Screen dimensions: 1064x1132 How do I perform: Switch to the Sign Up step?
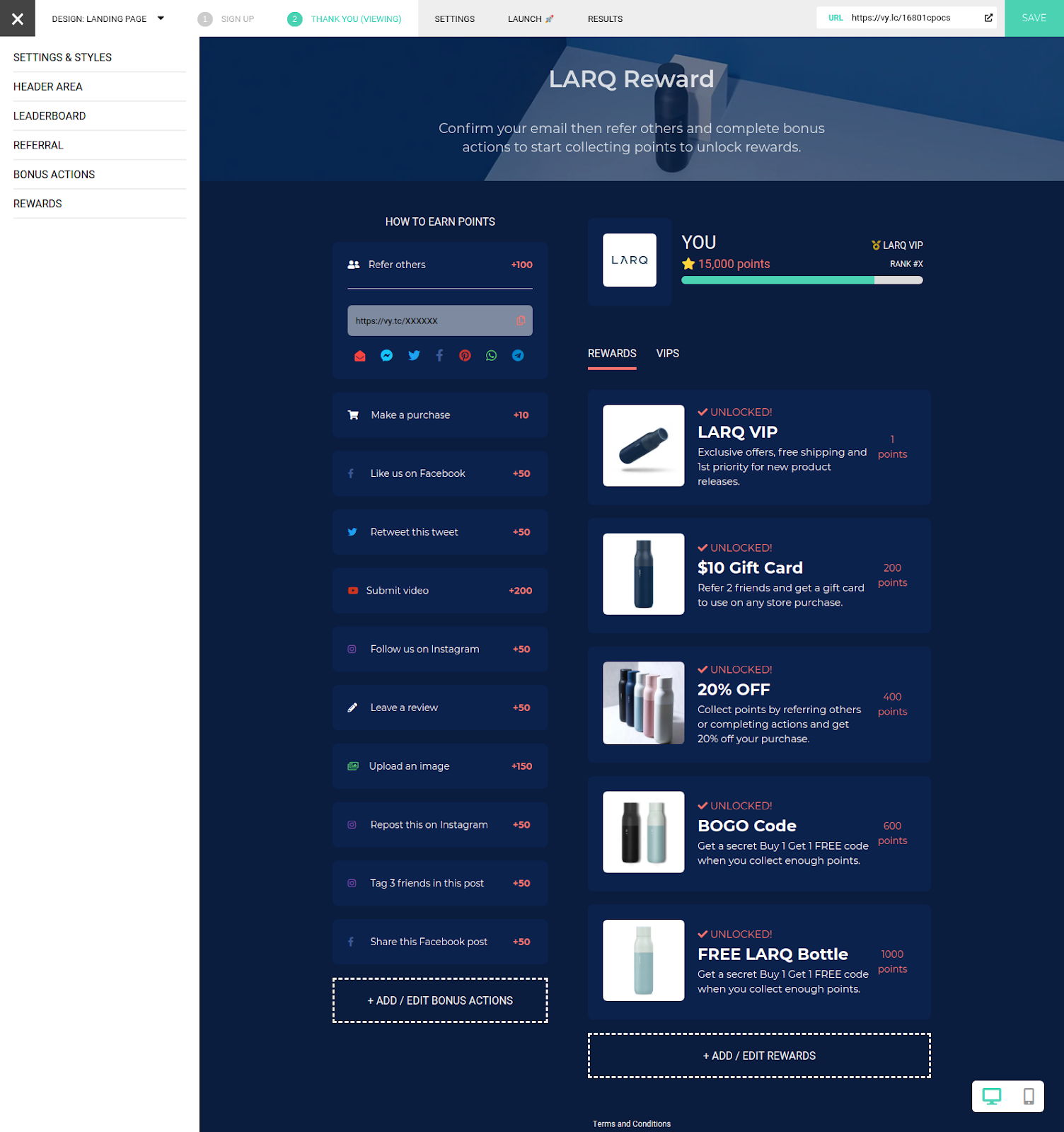[x=226, y=19]
